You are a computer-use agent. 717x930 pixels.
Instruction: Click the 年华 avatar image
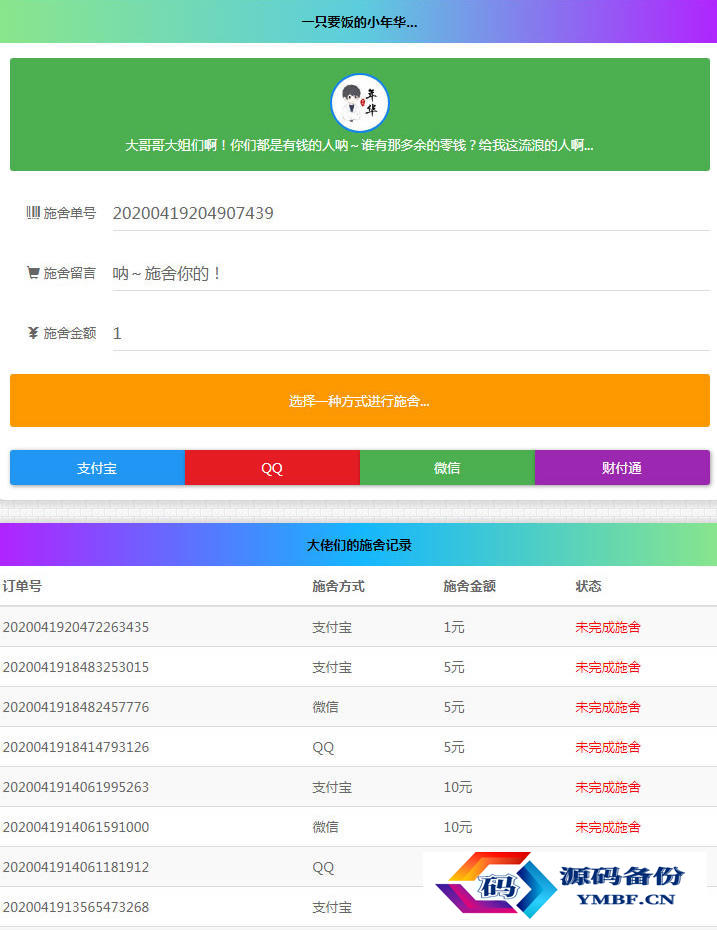pyautogui.click(x=359, y=103)
